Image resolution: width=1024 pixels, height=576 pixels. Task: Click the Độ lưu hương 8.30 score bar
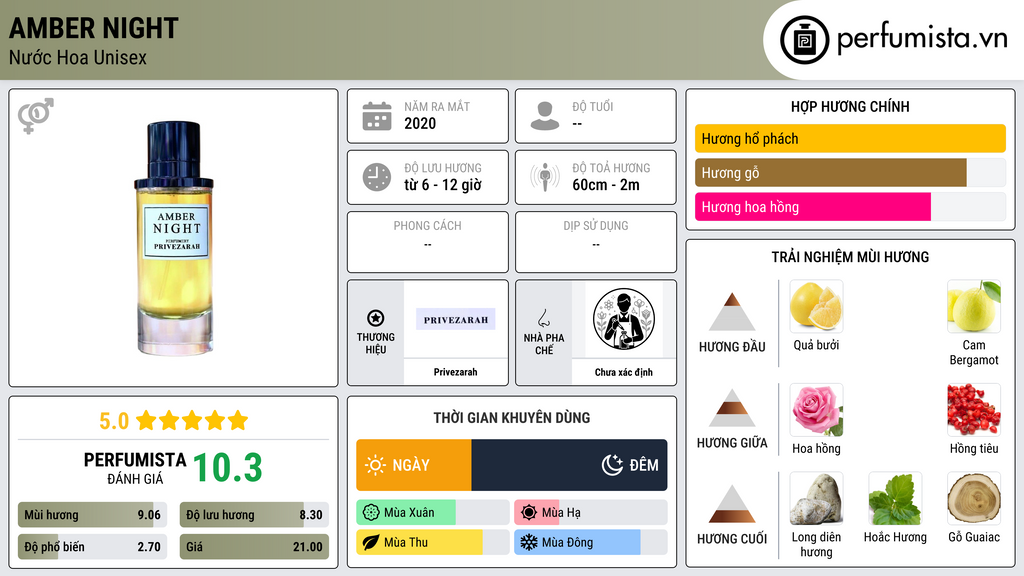[x=254, y=515]
